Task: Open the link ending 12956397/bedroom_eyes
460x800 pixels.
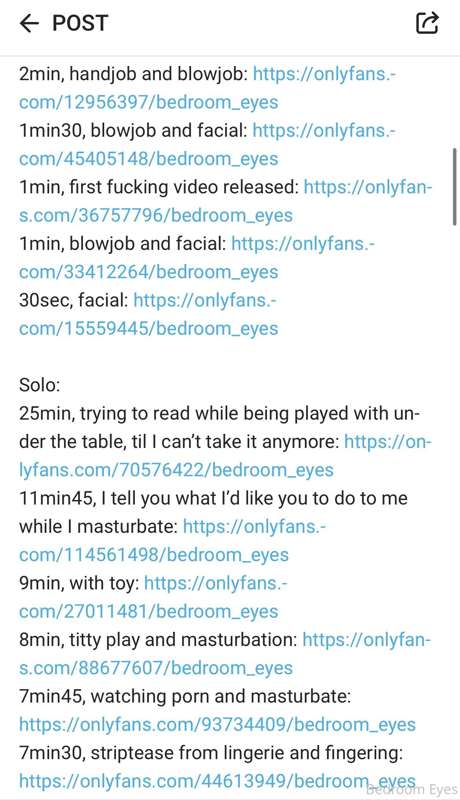Action: (148, 102)
